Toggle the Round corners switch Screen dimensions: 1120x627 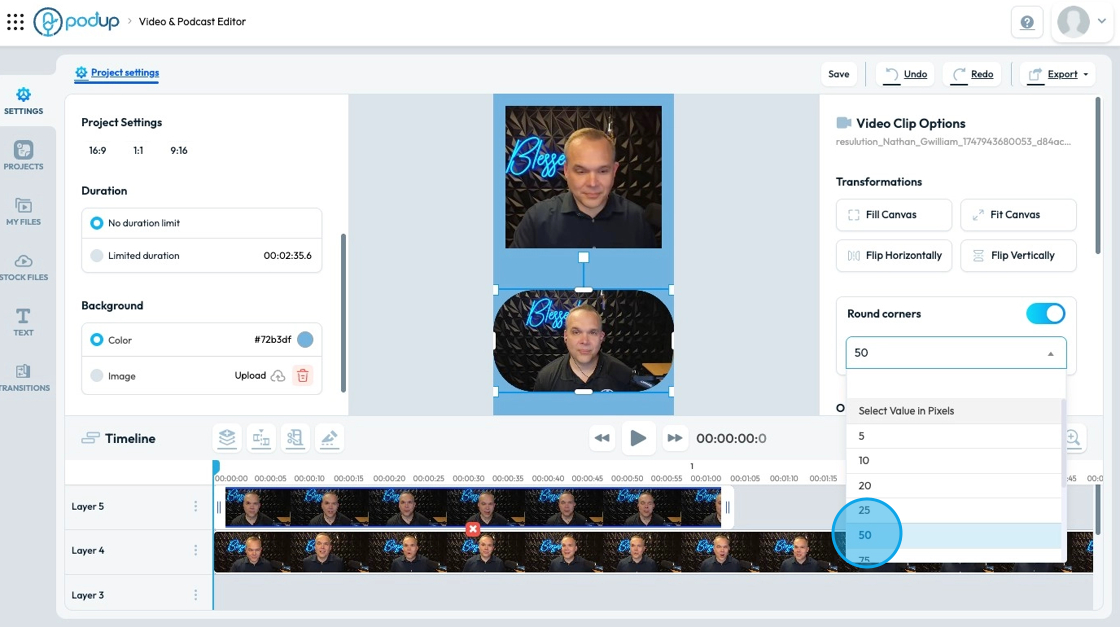tap(1045, 314)
